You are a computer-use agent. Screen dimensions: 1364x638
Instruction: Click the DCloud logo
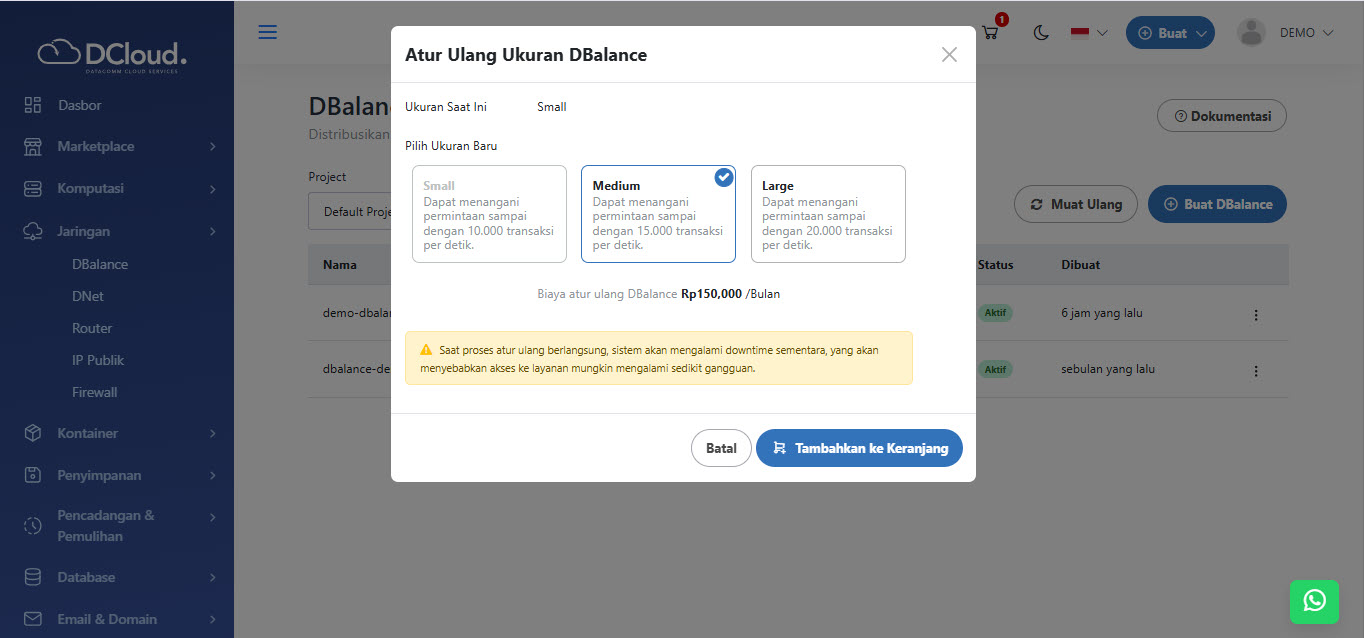tap(112, 55)
